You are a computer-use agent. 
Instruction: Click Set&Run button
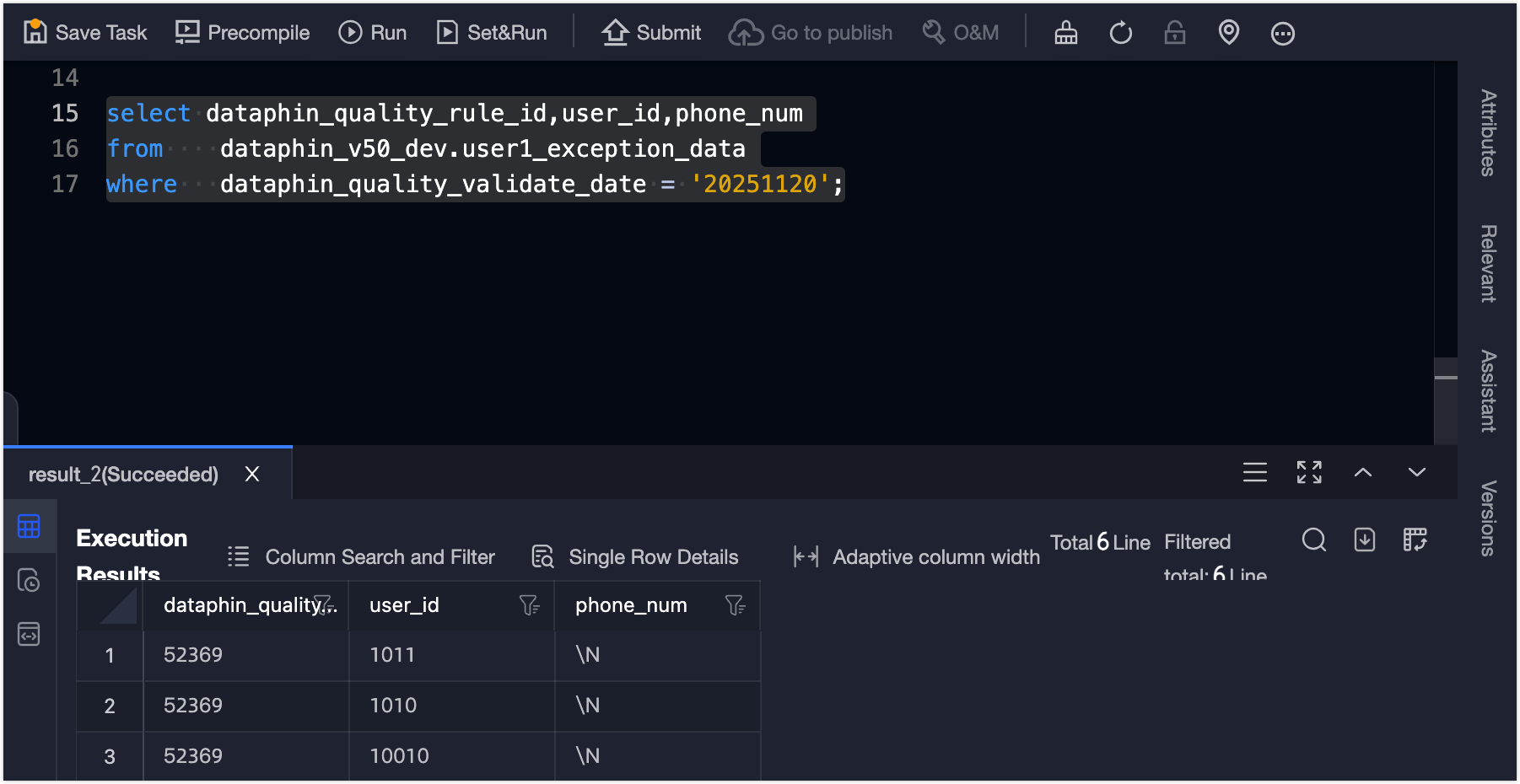(492, 33)
